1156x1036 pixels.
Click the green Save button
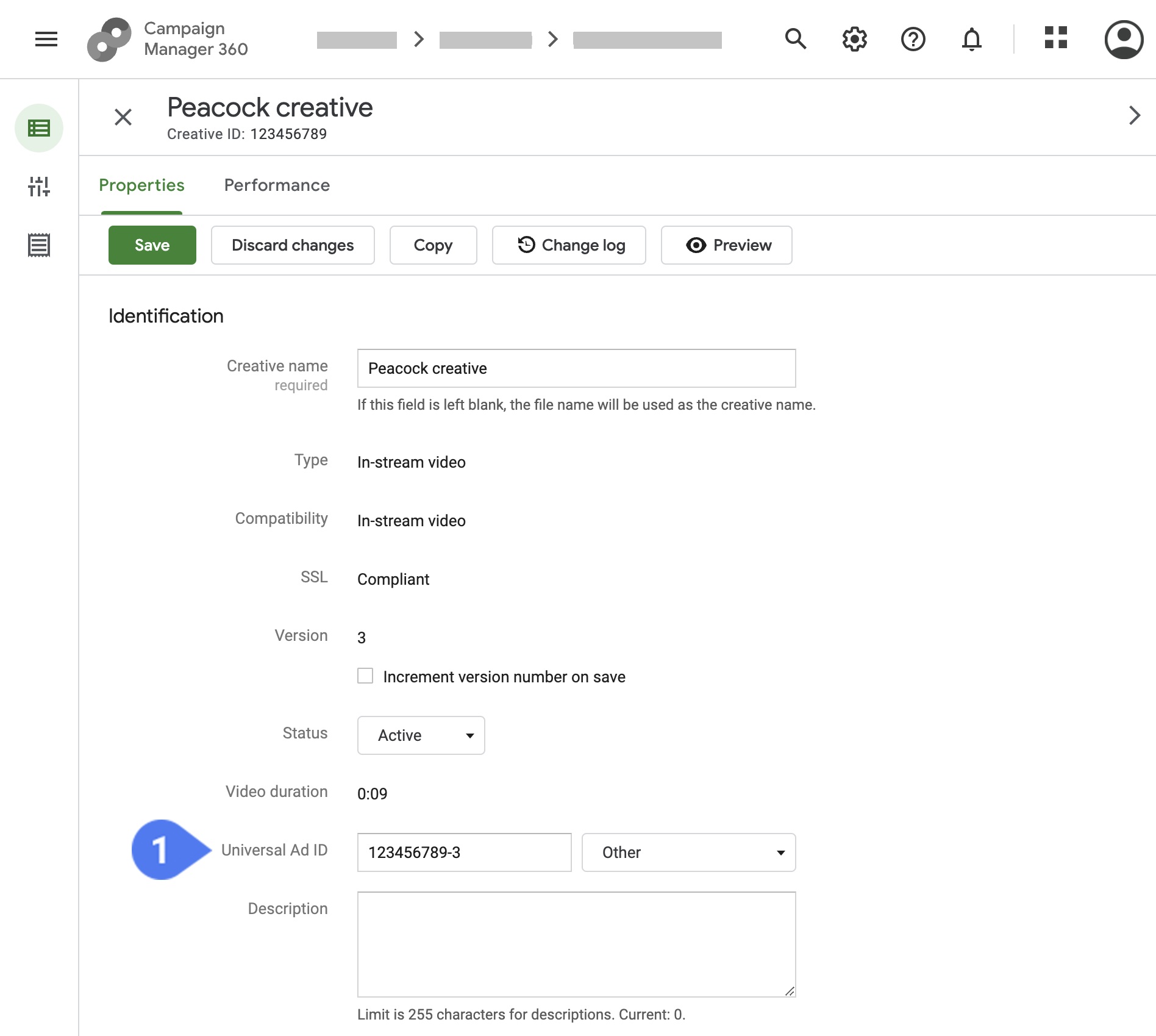click(152, 245)
